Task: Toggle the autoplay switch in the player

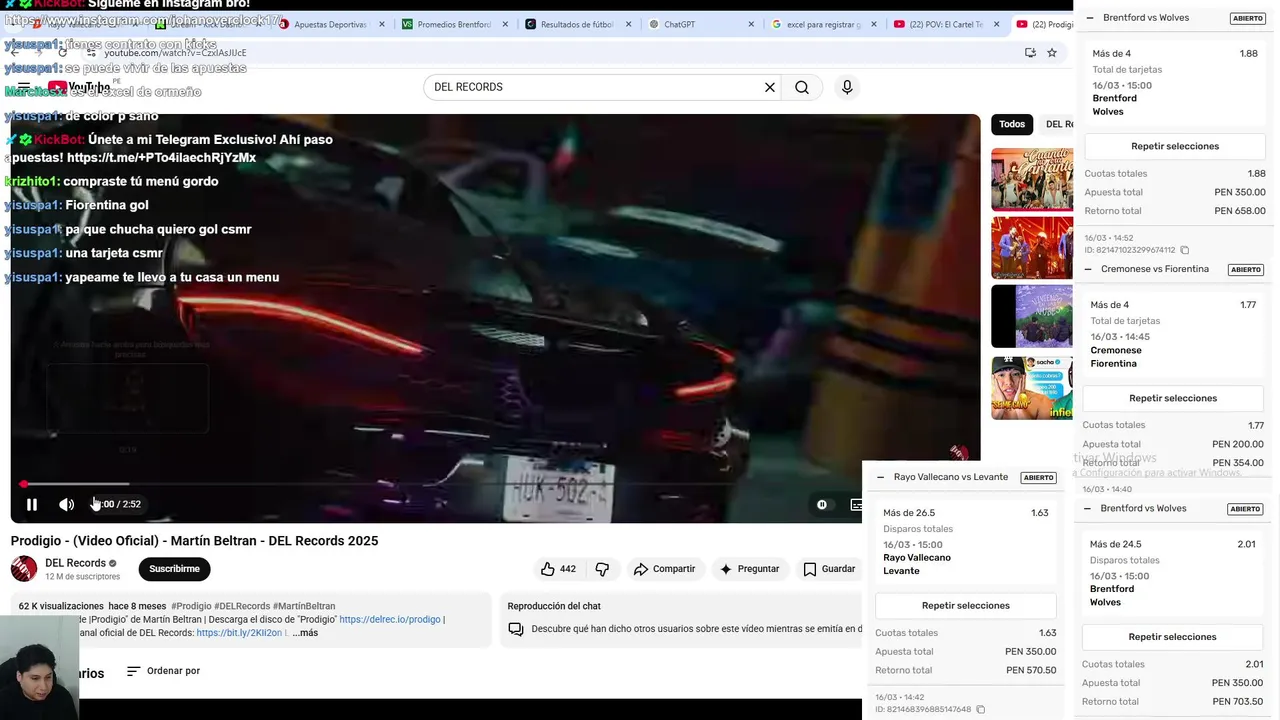Action: coord(822,505)
